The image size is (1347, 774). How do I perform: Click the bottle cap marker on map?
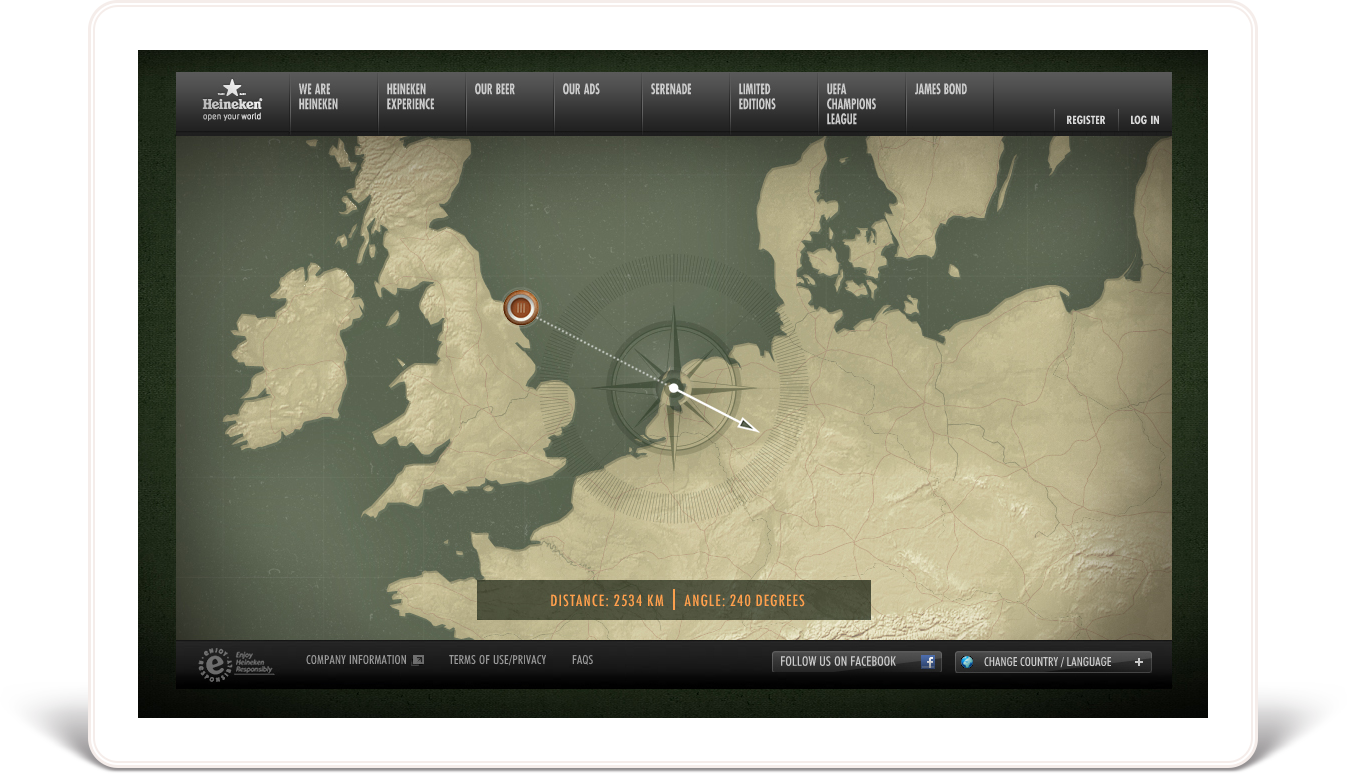520,307
